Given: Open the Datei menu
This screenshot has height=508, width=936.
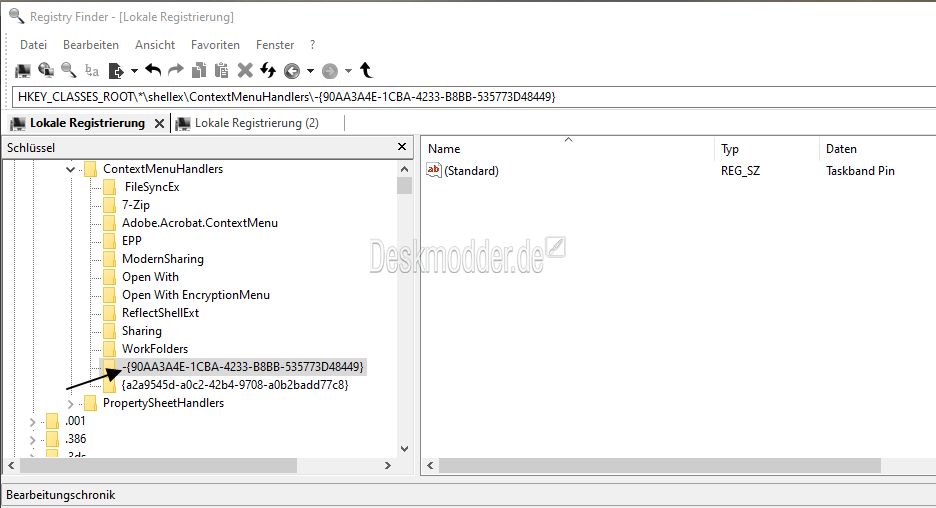Looking at the screenshot, I should [33, 45].
